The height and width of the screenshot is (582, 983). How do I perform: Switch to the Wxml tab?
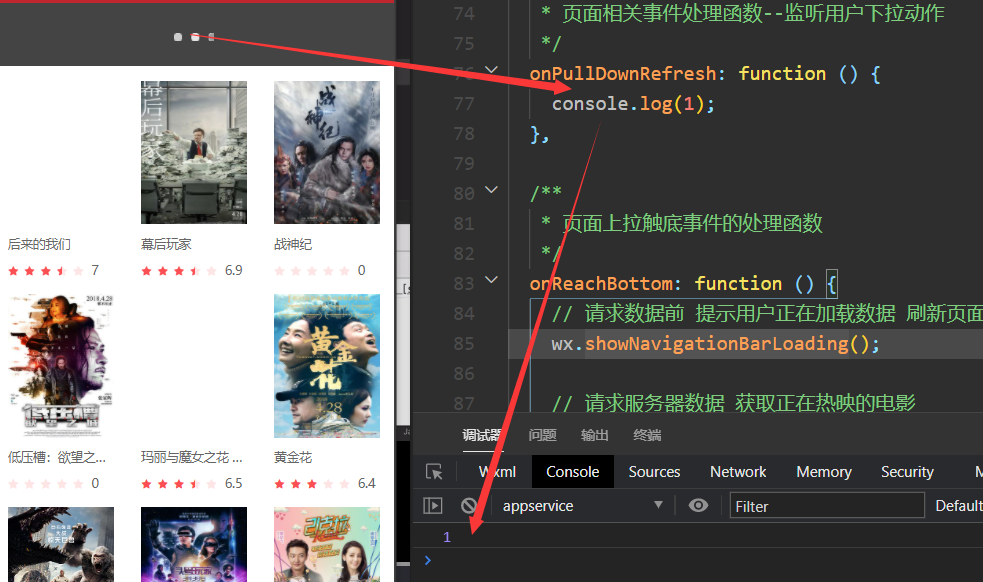pyautogui.click(x=497, y=472)
